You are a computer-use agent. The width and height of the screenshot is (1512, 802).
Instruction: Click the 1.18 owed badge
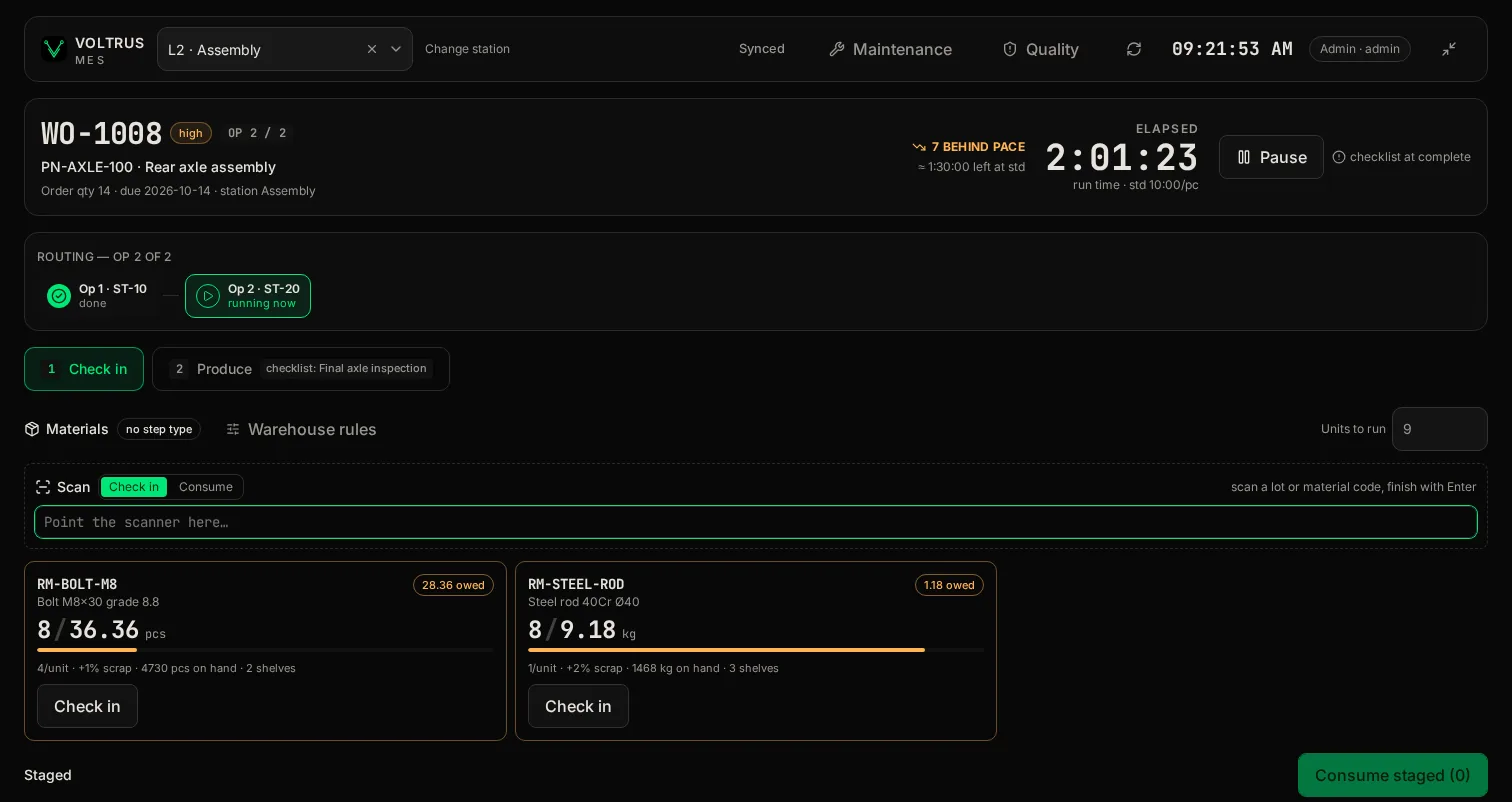click(949, 585)
